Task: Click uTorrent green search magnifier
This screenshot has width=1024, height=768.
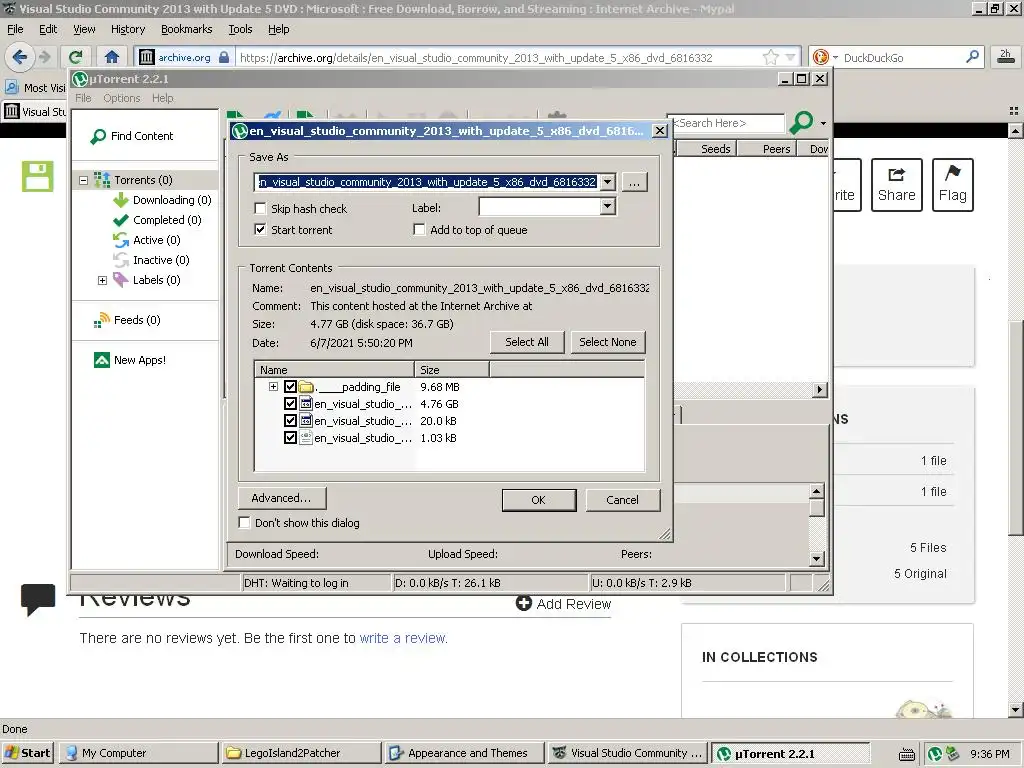Action: coord(801,122)
